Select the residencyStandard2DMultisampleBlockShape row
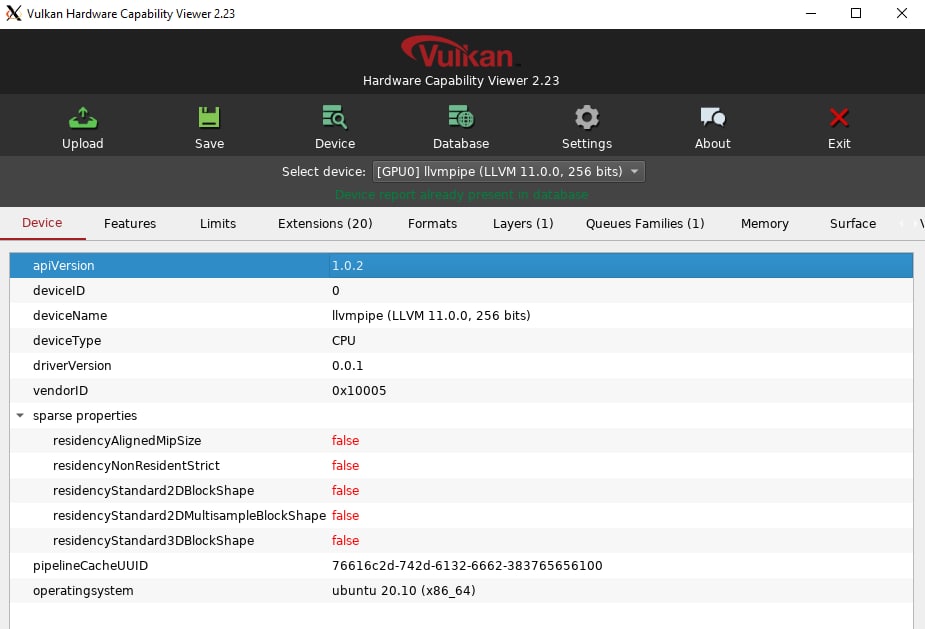 click(461, 516)
